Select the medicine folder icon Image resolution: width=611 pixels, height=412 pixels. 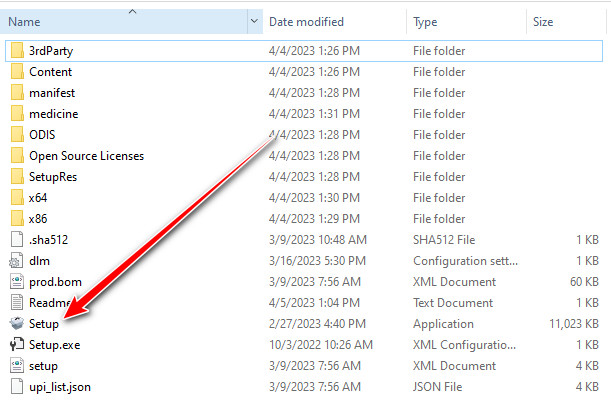click(x=16, y=114)
